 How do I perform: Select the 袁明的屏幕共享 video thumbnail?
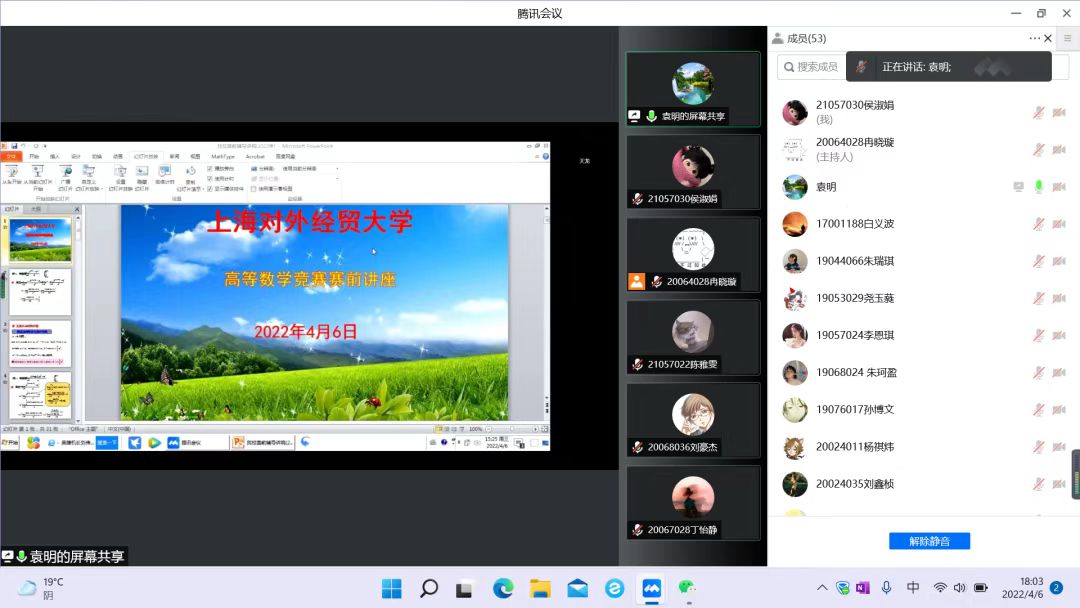[693, 89]
